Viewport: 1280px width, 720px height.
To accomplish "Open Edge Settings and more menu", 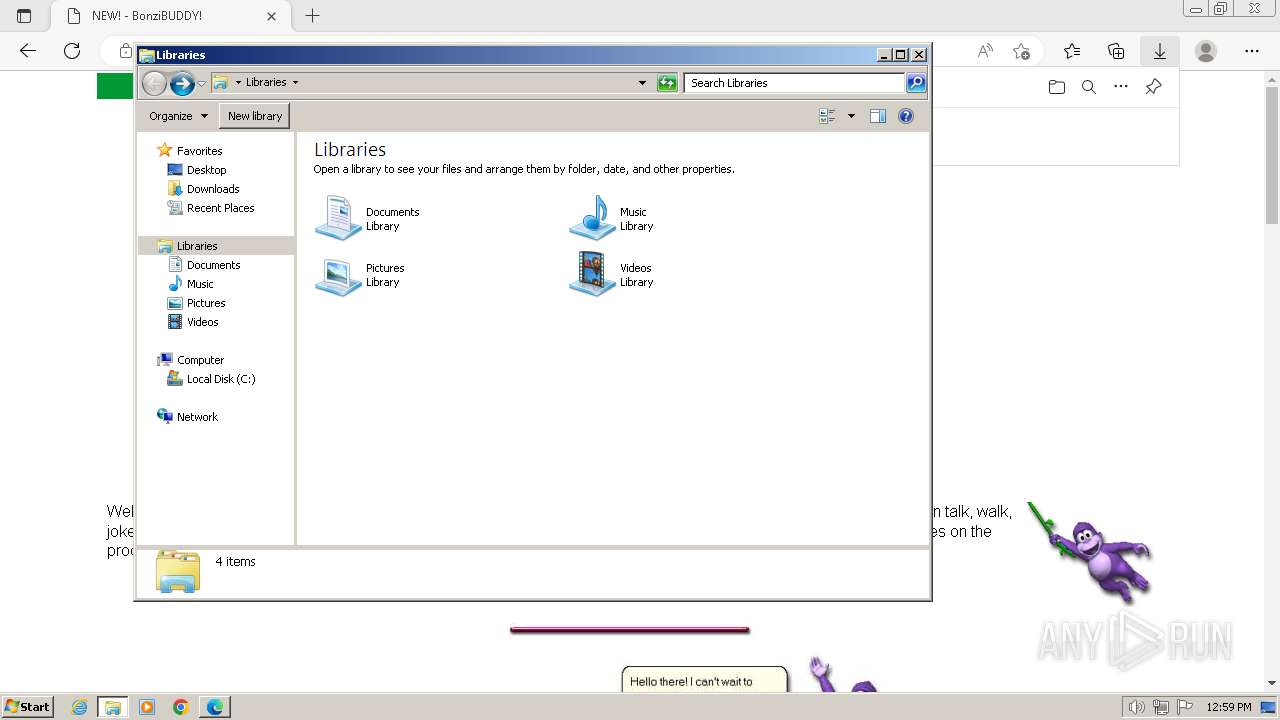I will (1252, 51).
